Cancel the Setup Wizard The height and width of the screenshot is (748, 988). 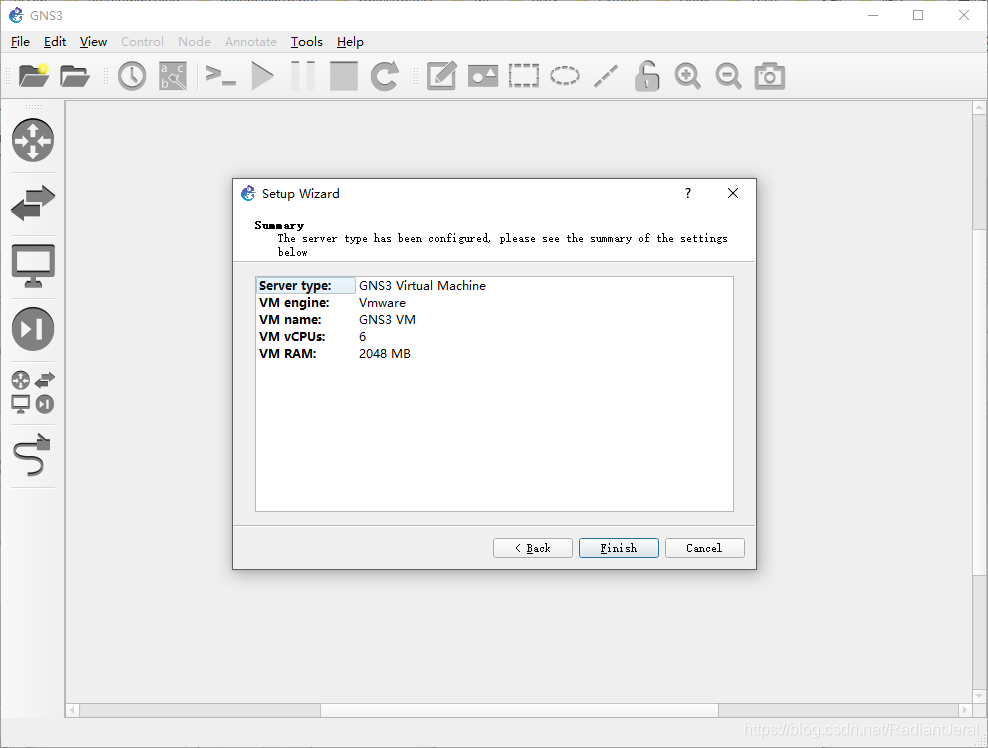tap(704, 548)
